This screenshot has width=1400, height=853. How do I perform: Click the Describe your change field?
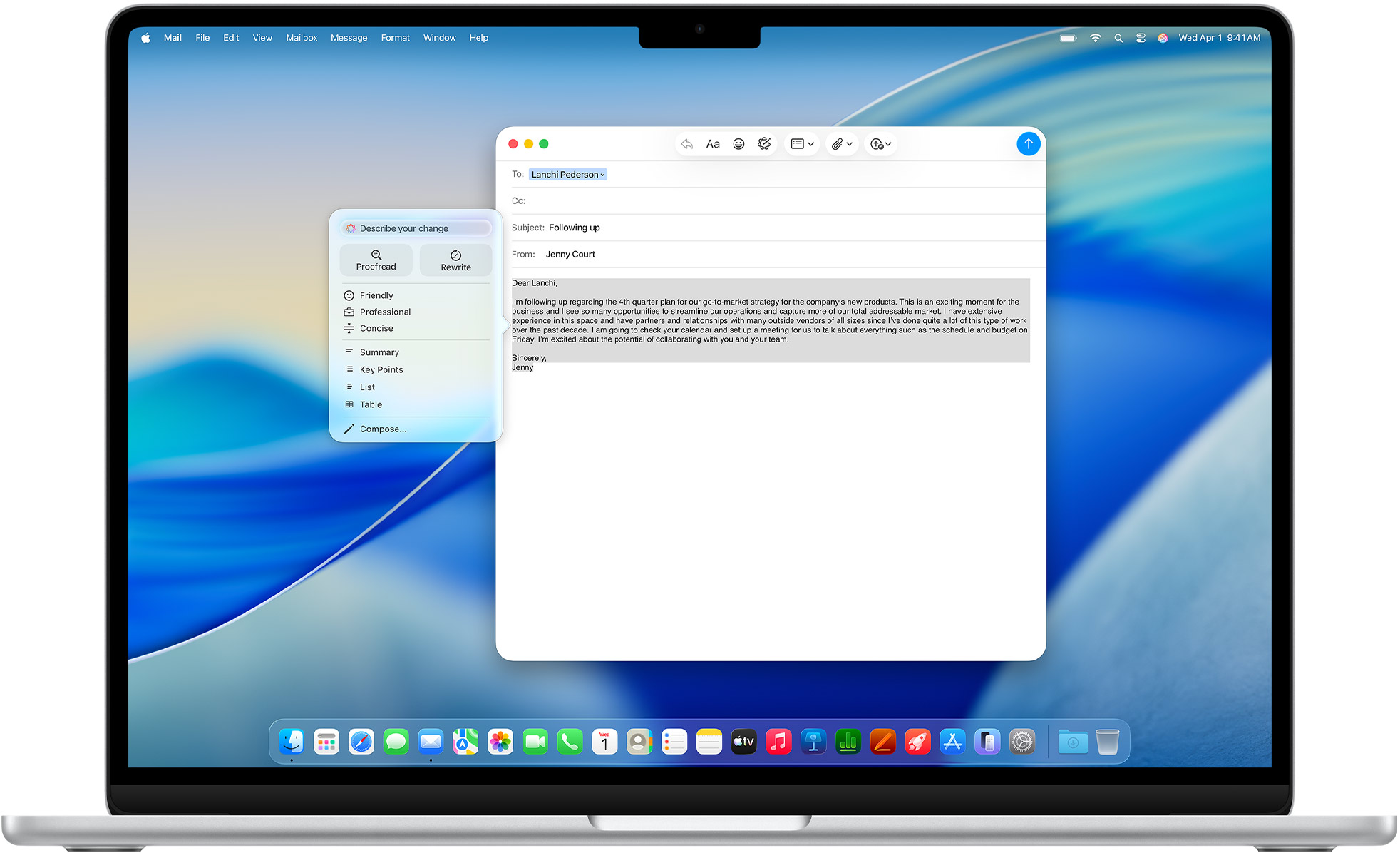pos(404,228)
